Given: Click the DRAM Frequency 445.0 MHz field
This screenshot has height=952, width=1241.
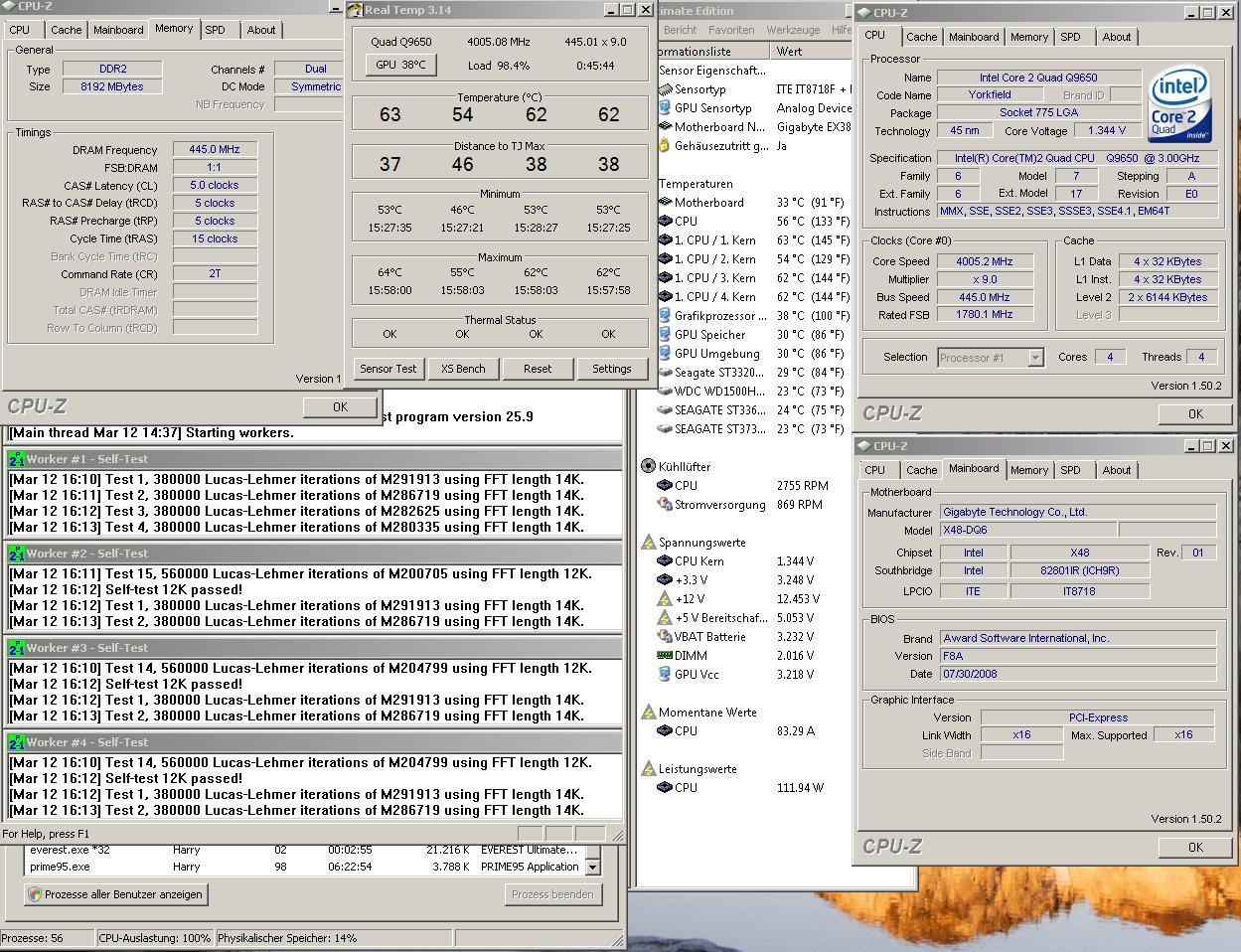Looking at the screenshot, I should pos(215,150).
